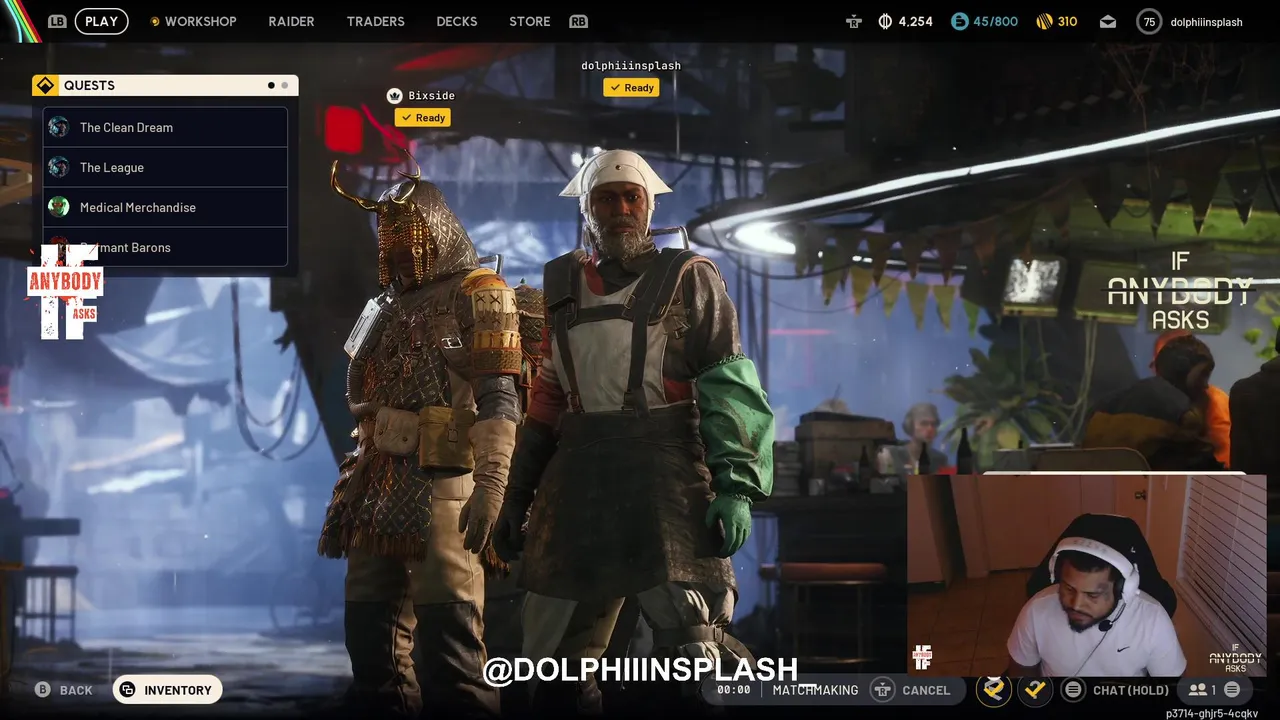Screen dimensions: 1280x720
Task: Switch to the STORE tab
Action: 530,21
